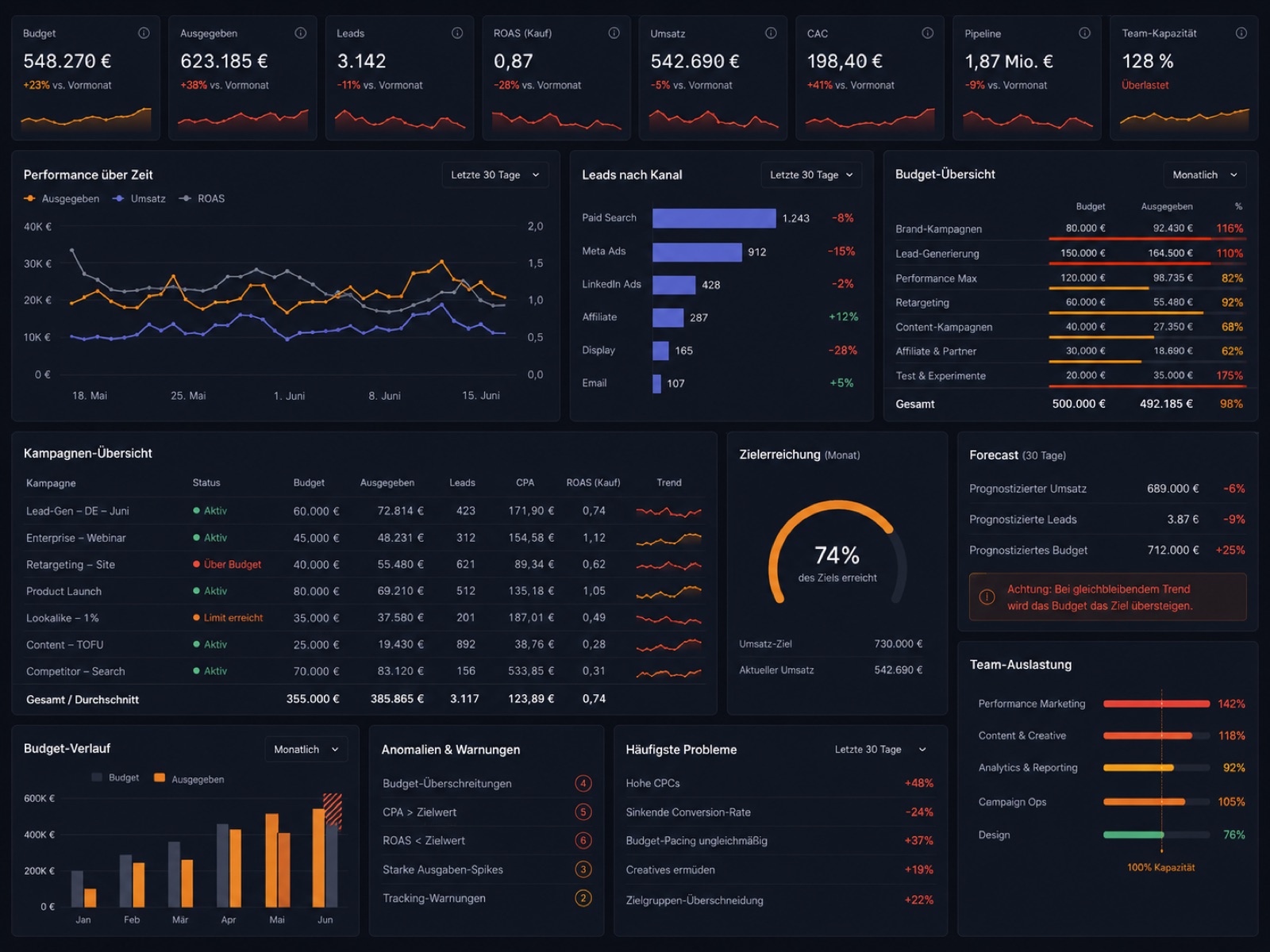Screen dimensions: 1270x952
Task: Toggle the Ausgegeben series in Budget-Verlauf legend
Action: [x=189, y=779]
